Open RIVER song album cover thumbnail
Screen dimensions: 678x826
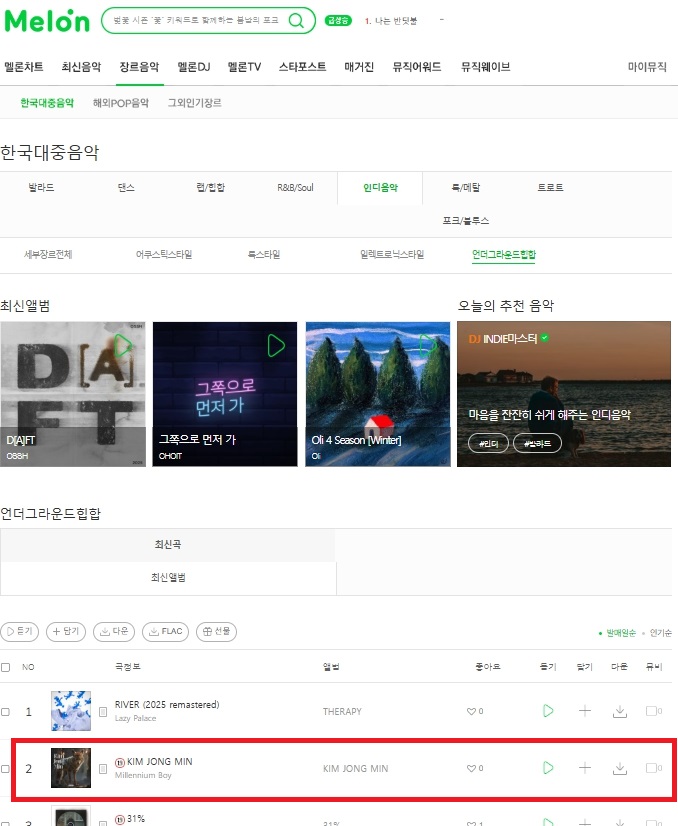[71, 711]
